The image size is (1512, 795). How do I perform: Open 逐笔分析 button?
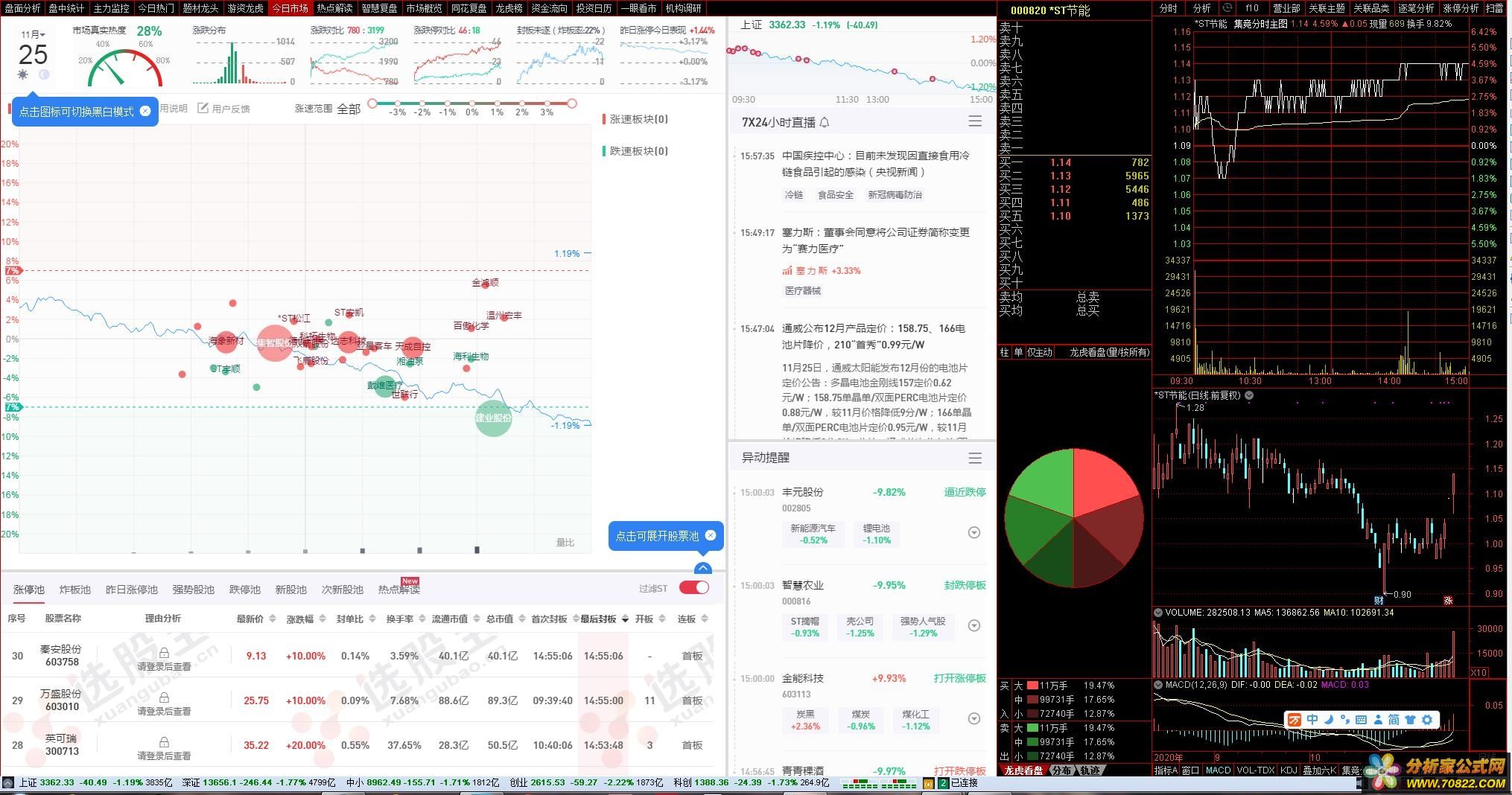(1415, 8)
